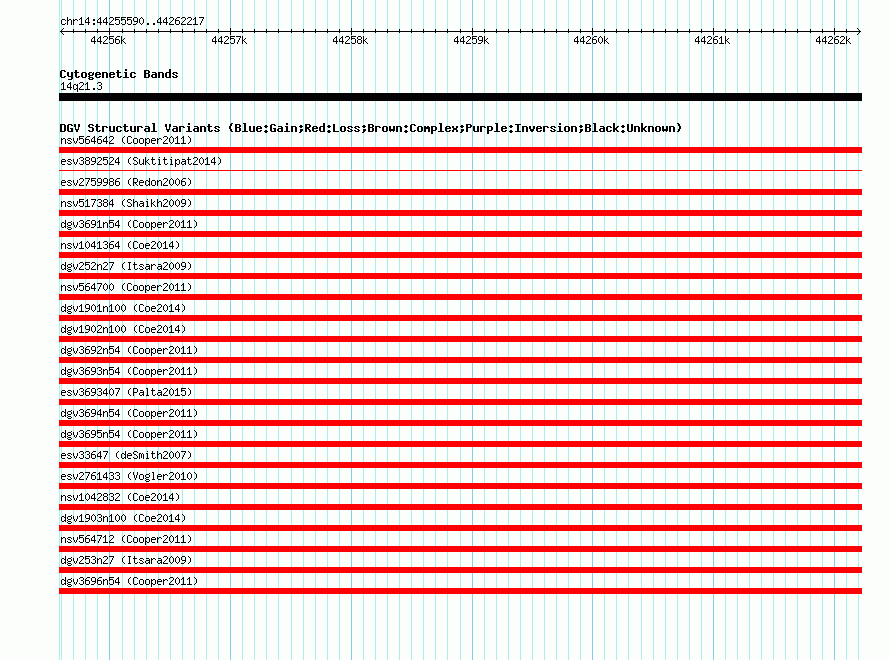Click the red loss bar under esv33647
The width and height of the screenshot is (890, 660).
click(x=460, y=465)
